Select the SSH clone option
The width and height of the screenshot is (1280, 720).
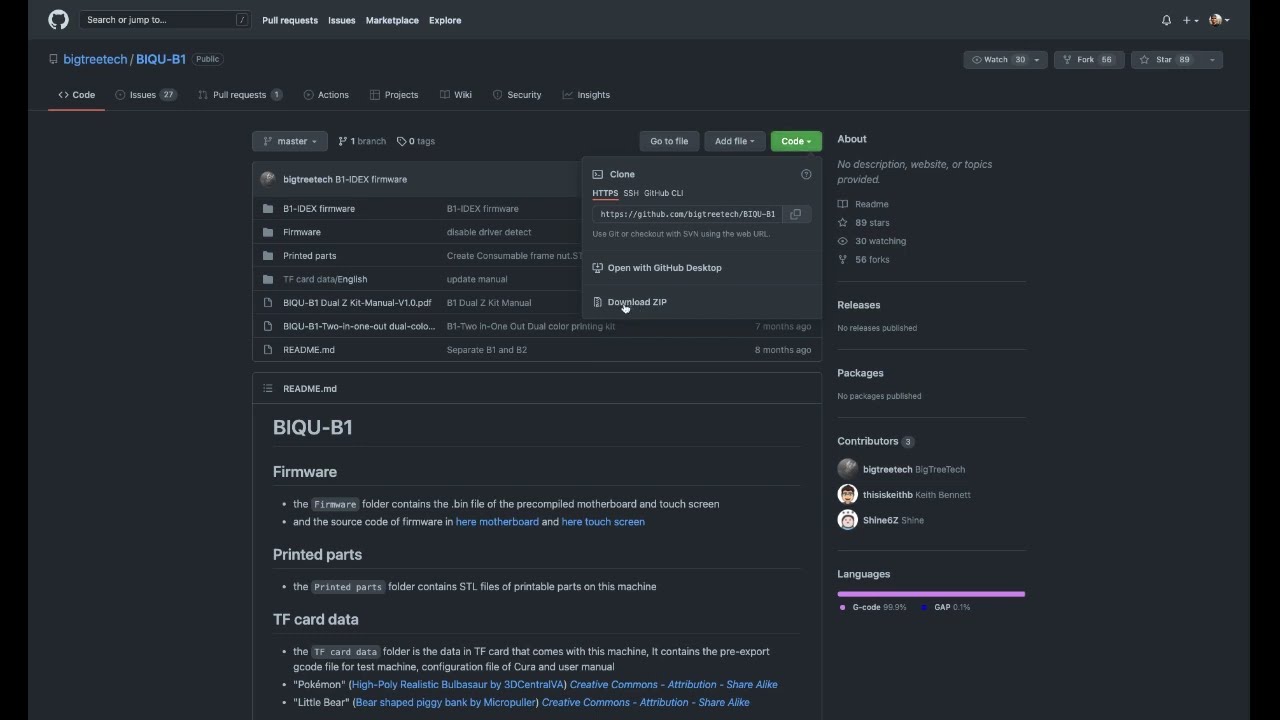[631, 193]
